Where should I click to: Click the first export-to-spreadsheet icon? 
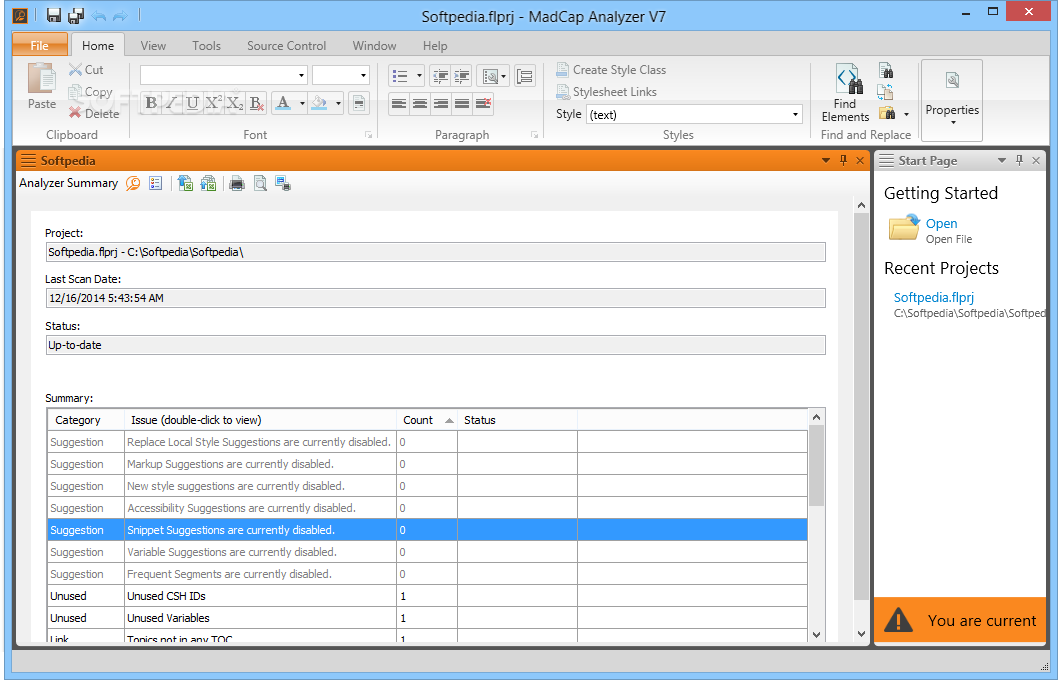(186, 183)
